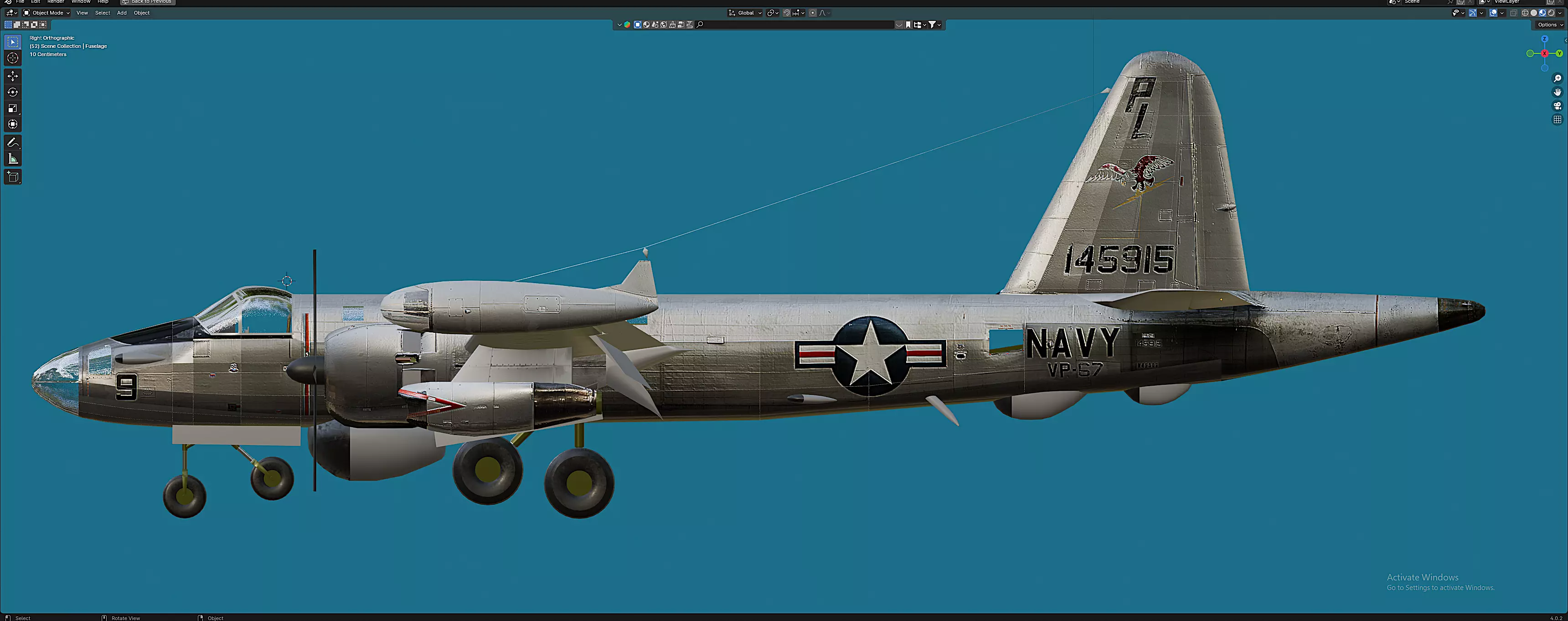This screenshot has width=1568, height=621.
Task: Open the Edit menu
Action: pyautogui.click(x=35, y=2)
